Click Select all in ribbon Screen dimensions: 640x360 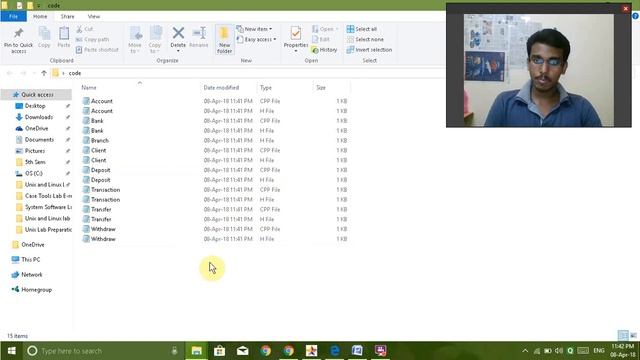pyautogui.click(x=362, y=29)
